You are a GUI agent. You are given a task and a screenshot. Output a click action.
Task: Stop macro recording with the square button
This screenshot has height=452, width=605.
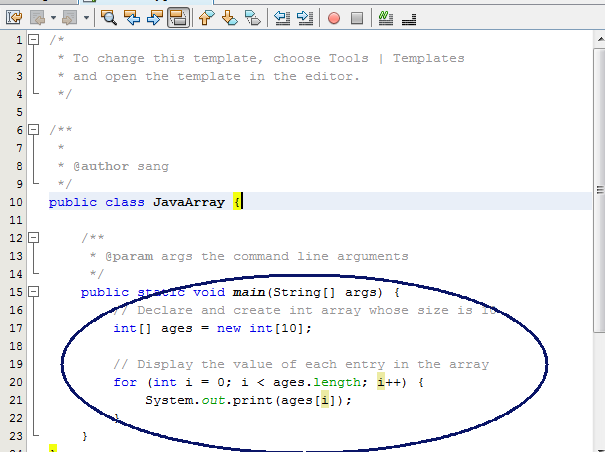357,17
